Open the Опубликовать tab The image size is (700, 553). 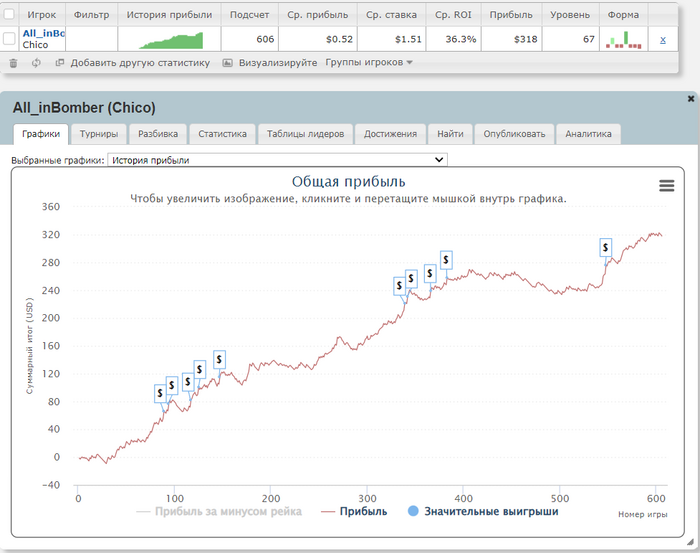[514, 134]
